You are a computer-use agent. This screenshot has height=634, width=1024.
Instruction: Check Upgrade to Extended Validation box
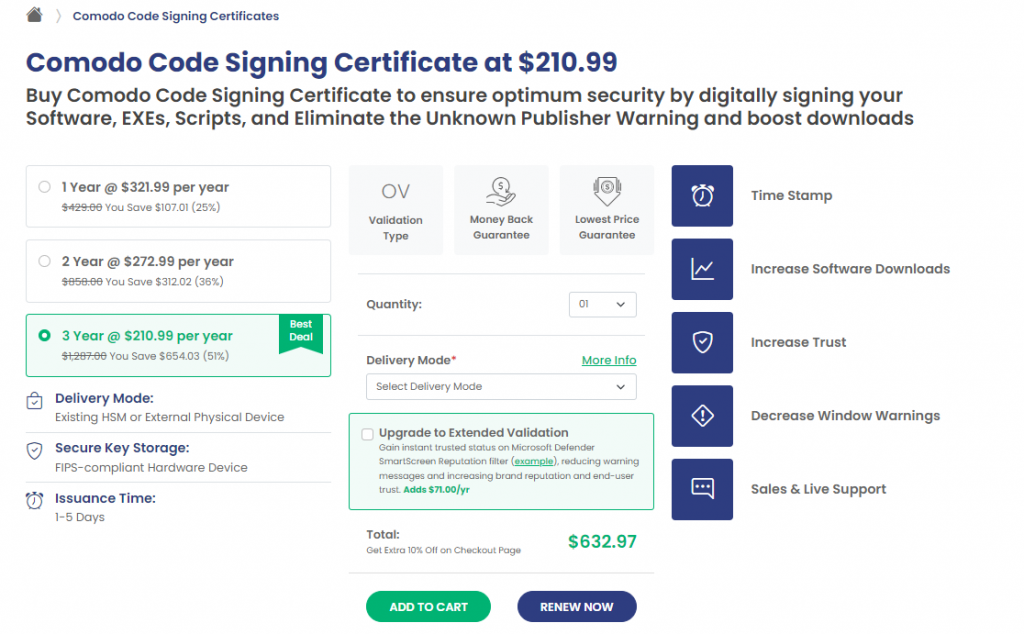368,434
